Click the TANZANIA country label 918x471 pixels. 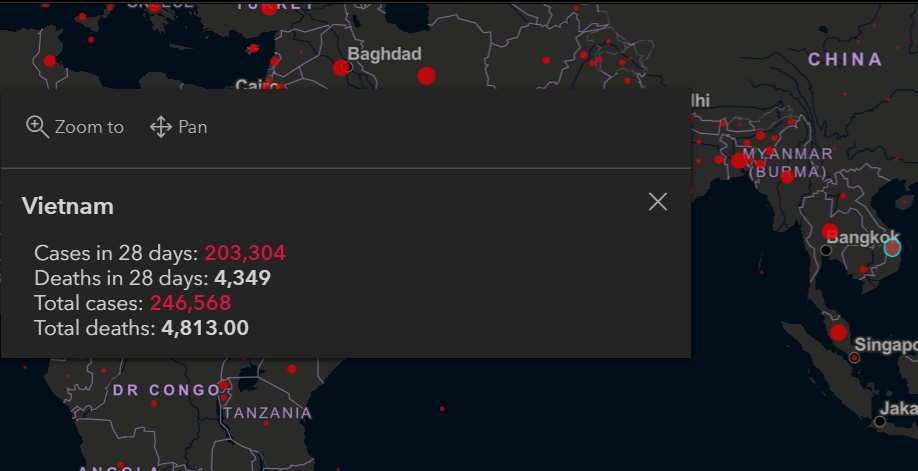coord(267,413)
